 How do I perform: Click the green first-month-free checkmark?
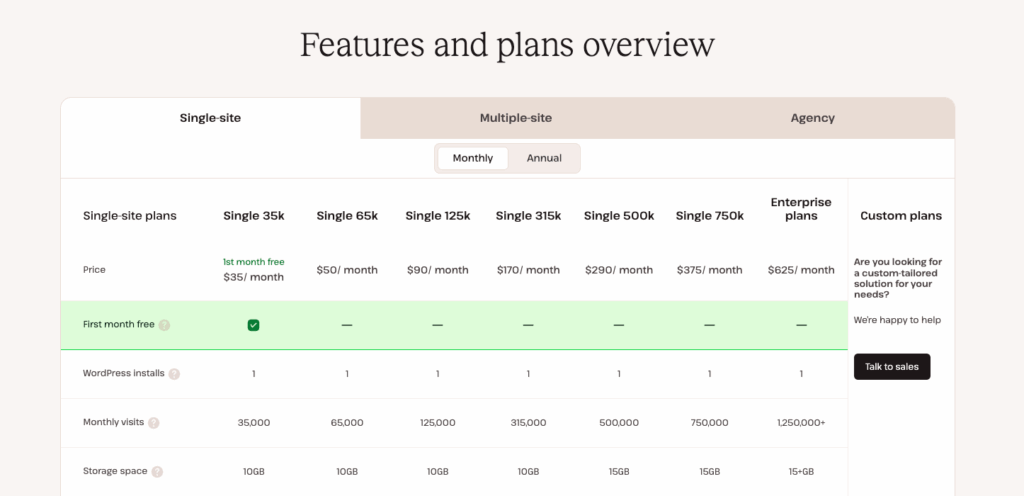click(253, 325)
